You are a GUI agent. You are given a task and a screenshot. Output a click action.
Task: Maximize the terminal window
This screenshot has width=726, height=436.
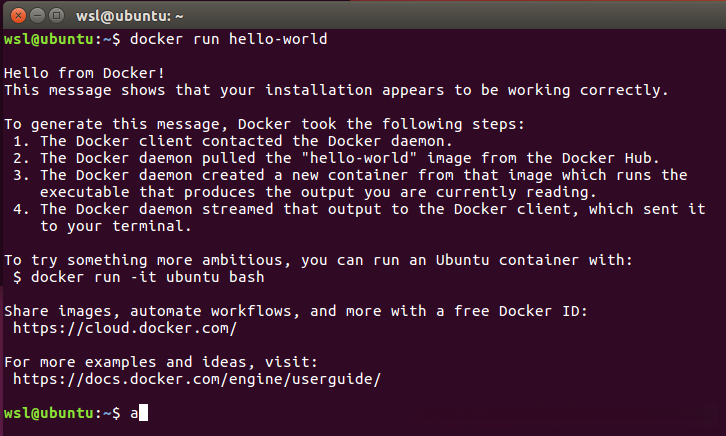click(x=55, y=15)
